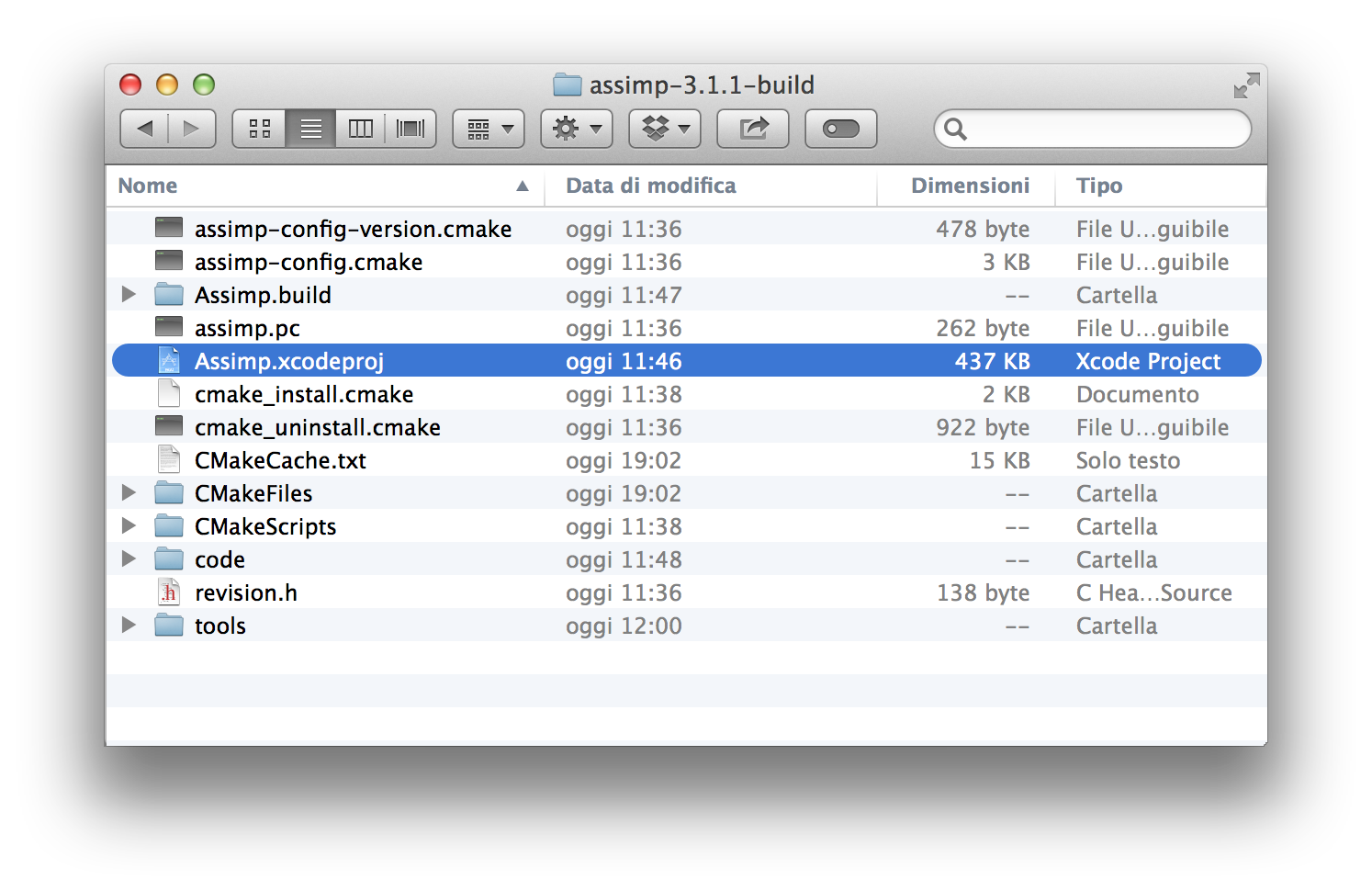
Task: Expand the tools folder
Action: coord(128,626)
